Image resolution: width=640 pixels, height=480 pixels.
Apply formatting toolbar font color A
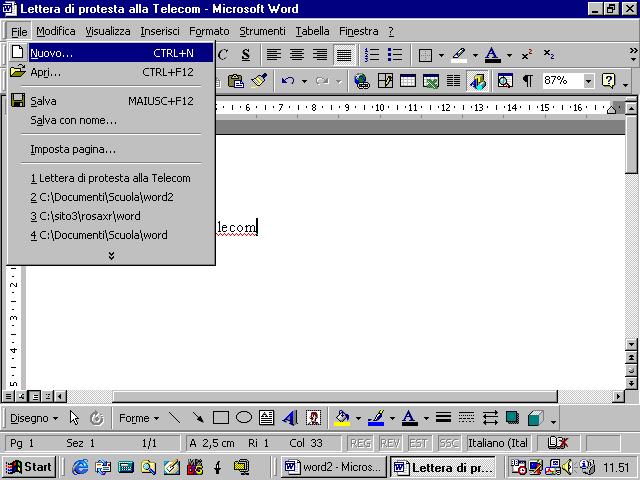tap(493, 55)
